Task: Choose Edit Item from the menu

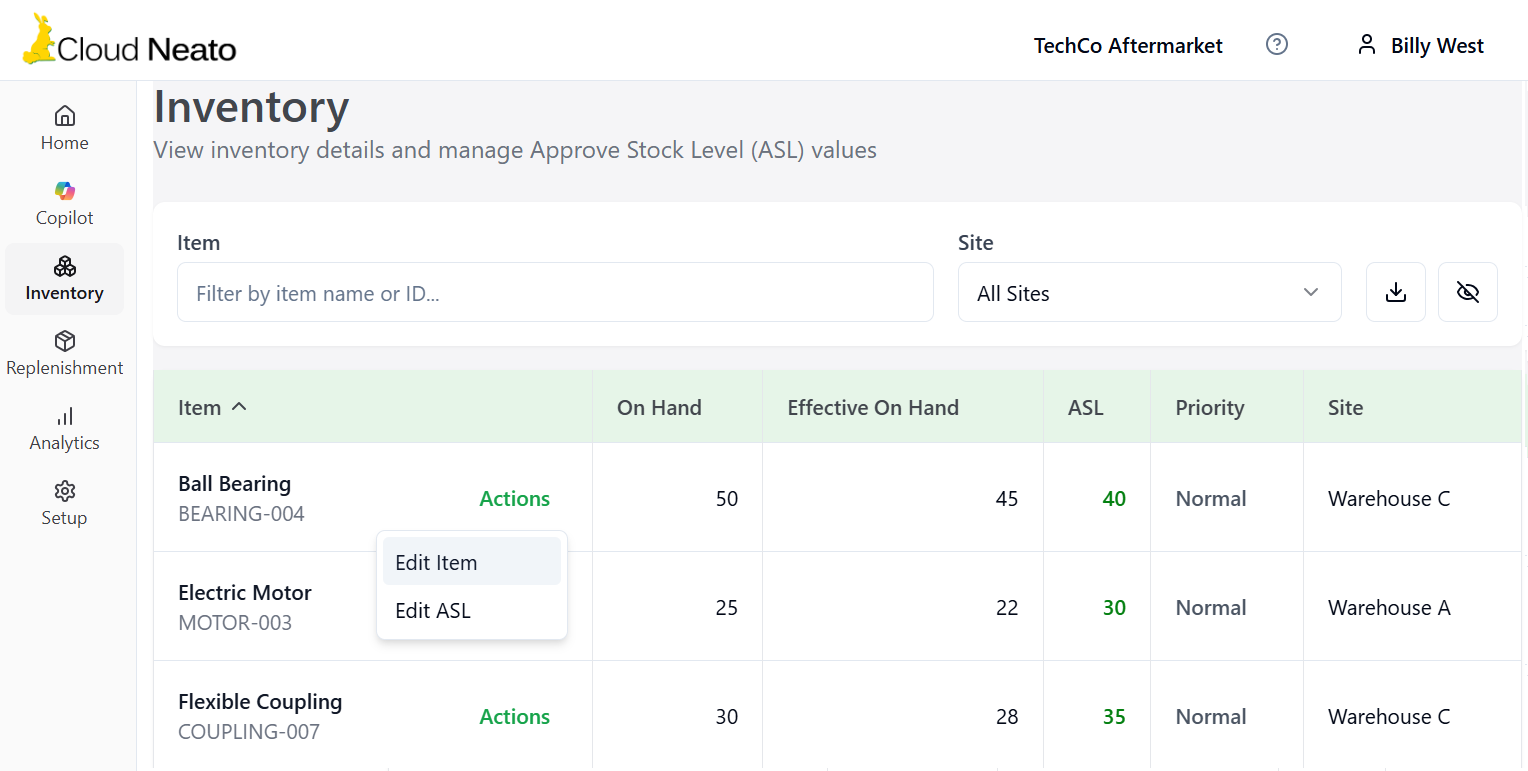Action: [x=472, y=561]
